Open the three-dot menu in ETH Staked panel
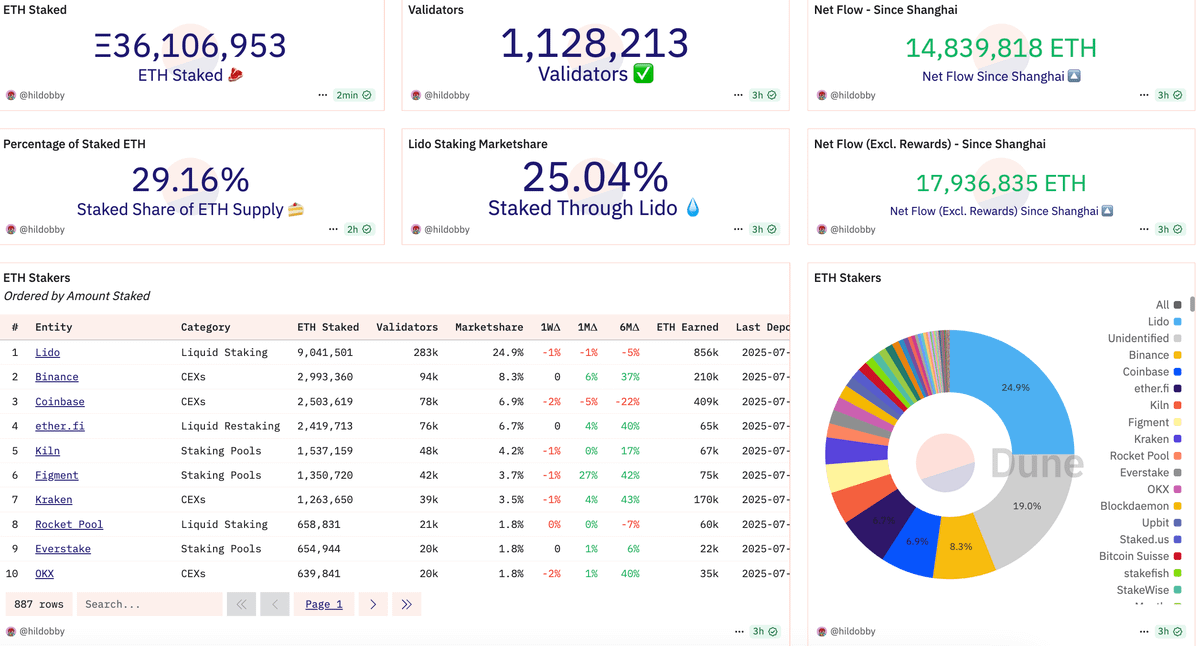The height and width of the screenshot is (646, 1200). [322, 95]
